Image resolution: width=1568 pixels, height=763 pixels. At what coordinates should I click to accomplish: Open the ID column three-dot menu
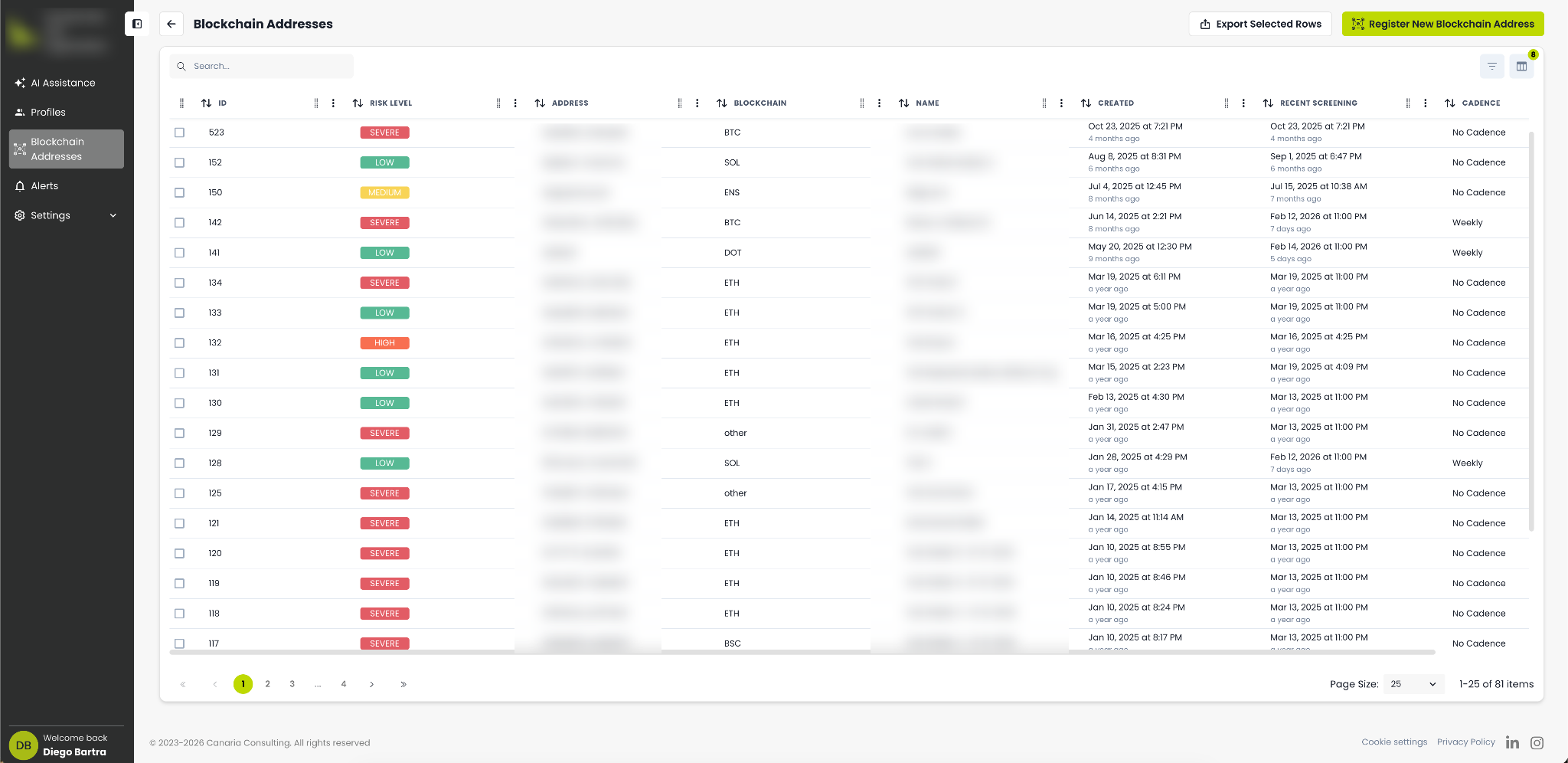click(x=333, y=103)
